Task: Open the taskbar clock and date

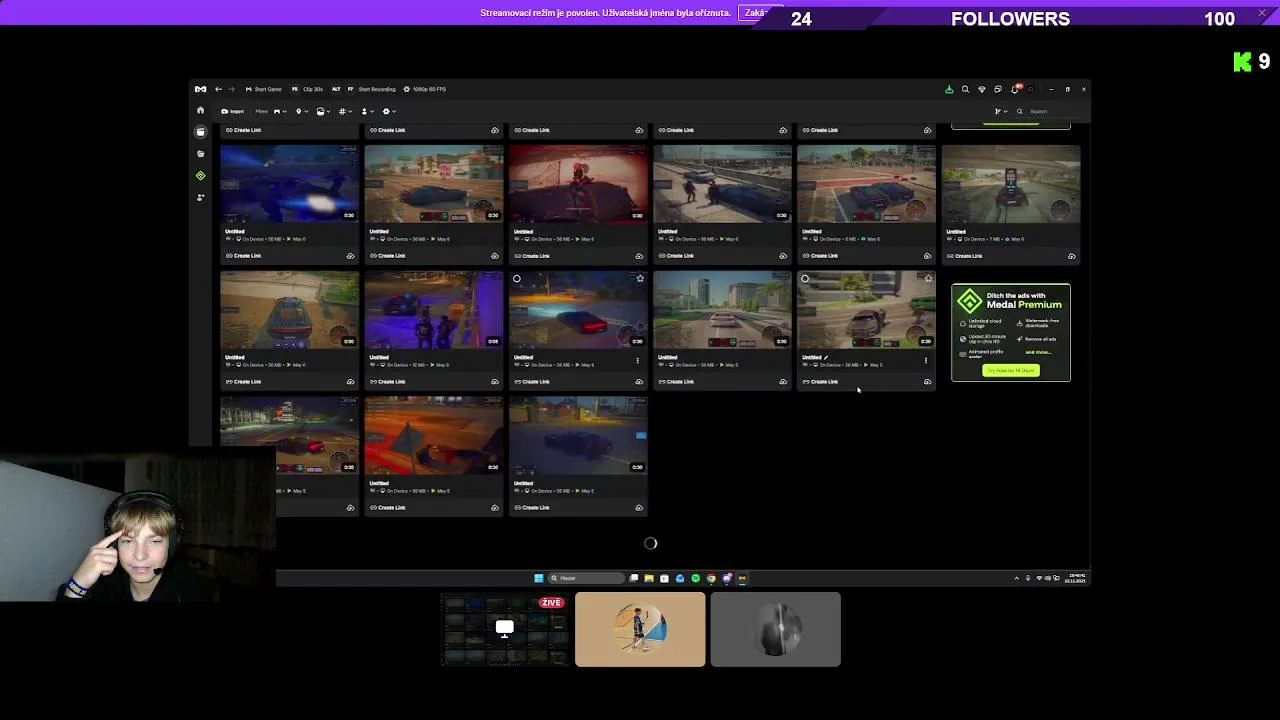Action: tap(1077, 578)
